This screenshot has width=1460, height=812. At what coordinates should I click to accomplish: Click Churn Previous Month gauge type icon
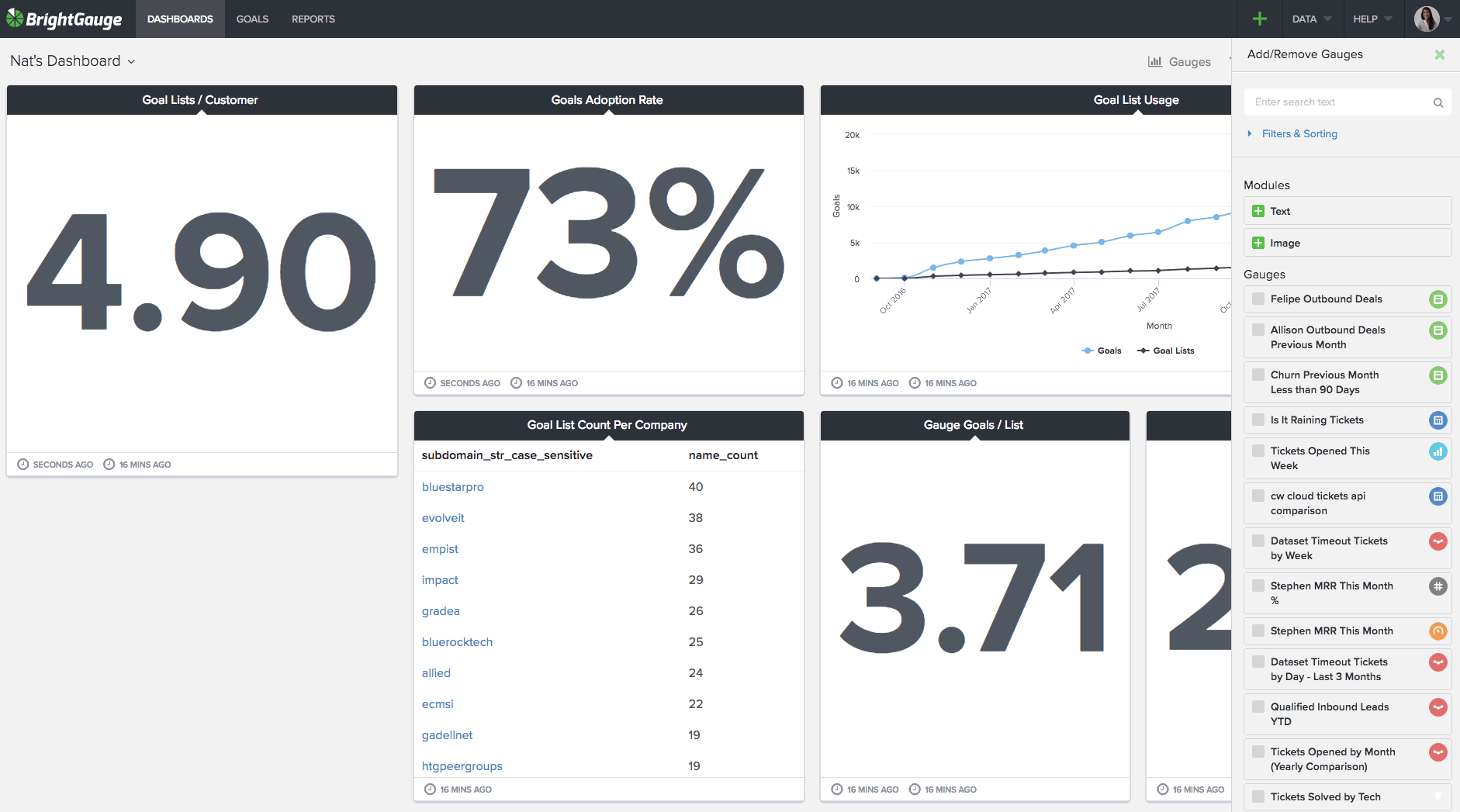coord(1438,375)
